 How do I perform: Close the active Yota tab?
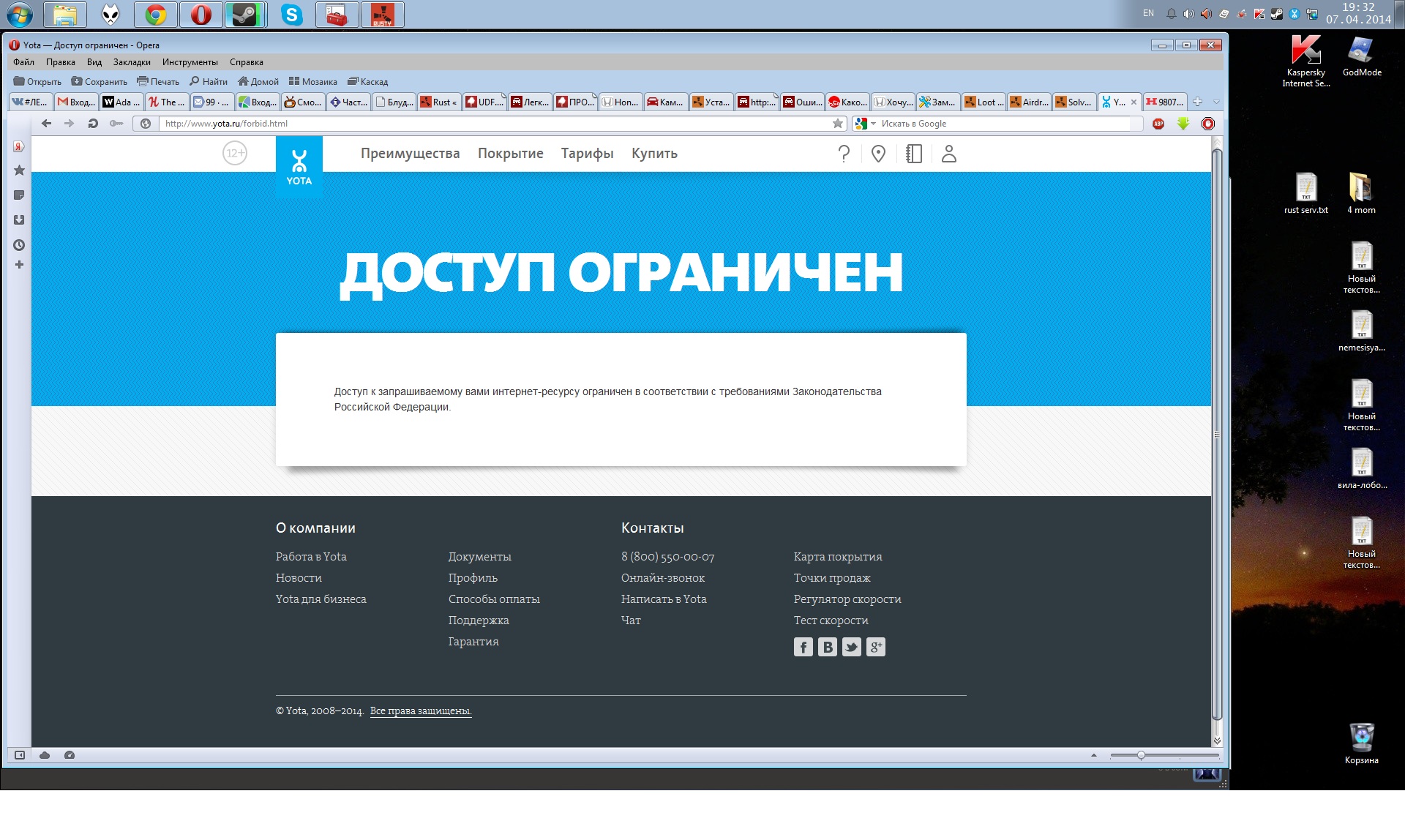pos(1134,102)
